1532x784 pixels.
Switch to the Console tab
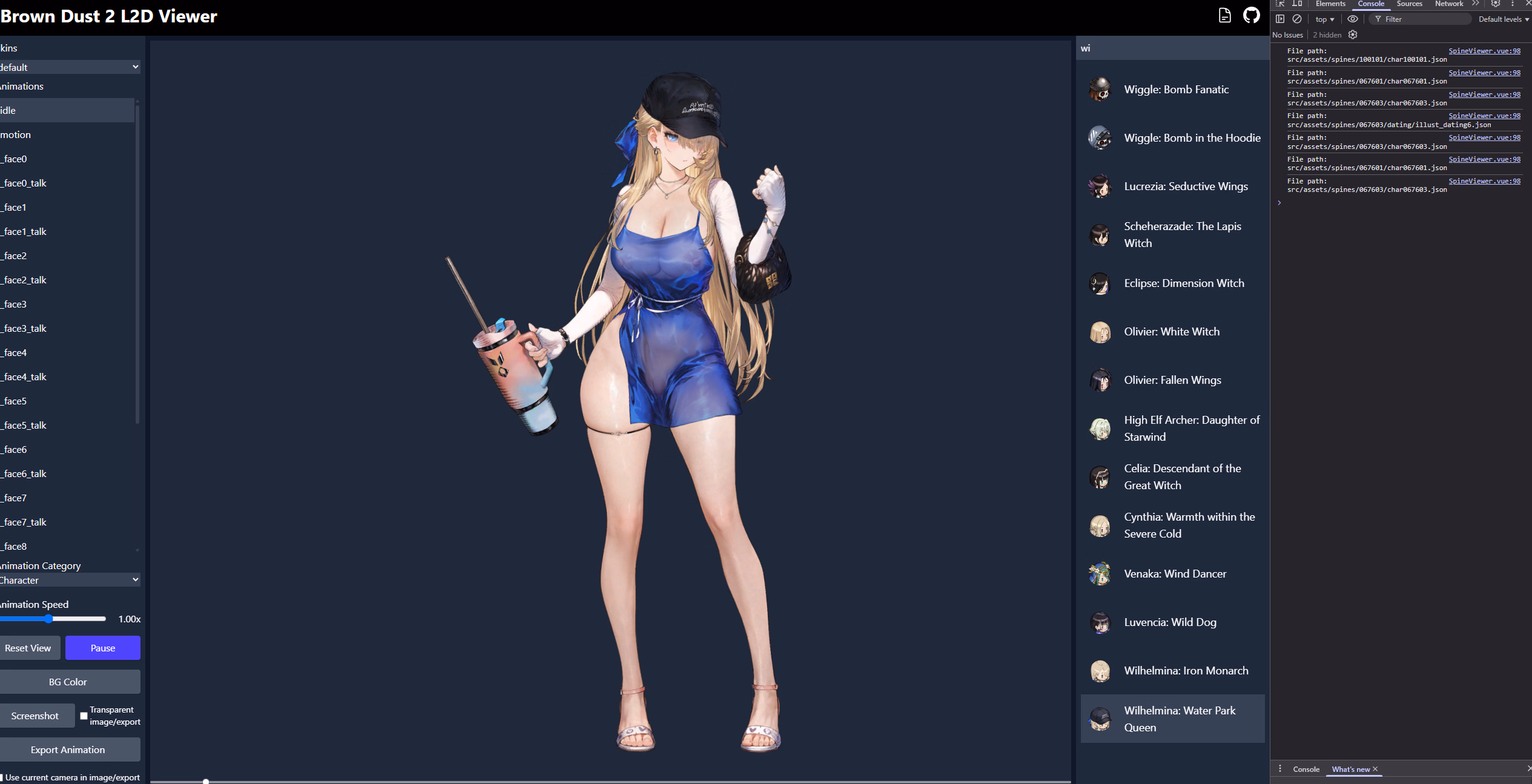(x=1371, y=4)
